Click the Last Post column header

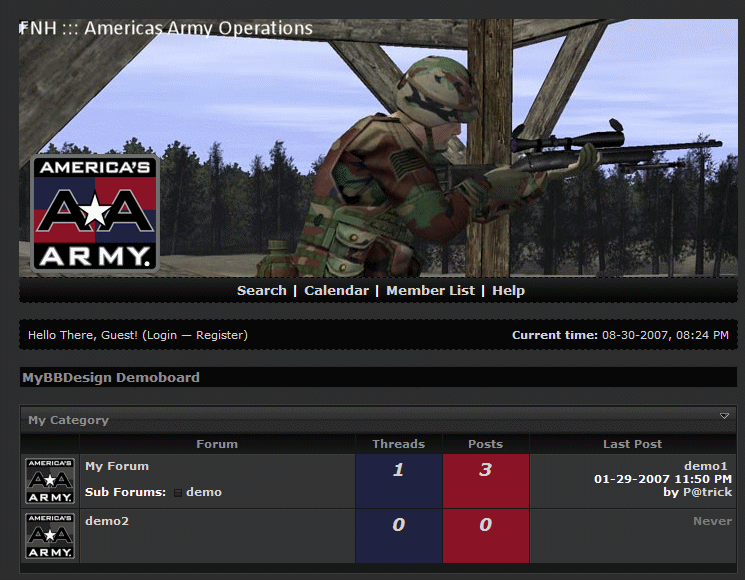click(x=632, y=444)
